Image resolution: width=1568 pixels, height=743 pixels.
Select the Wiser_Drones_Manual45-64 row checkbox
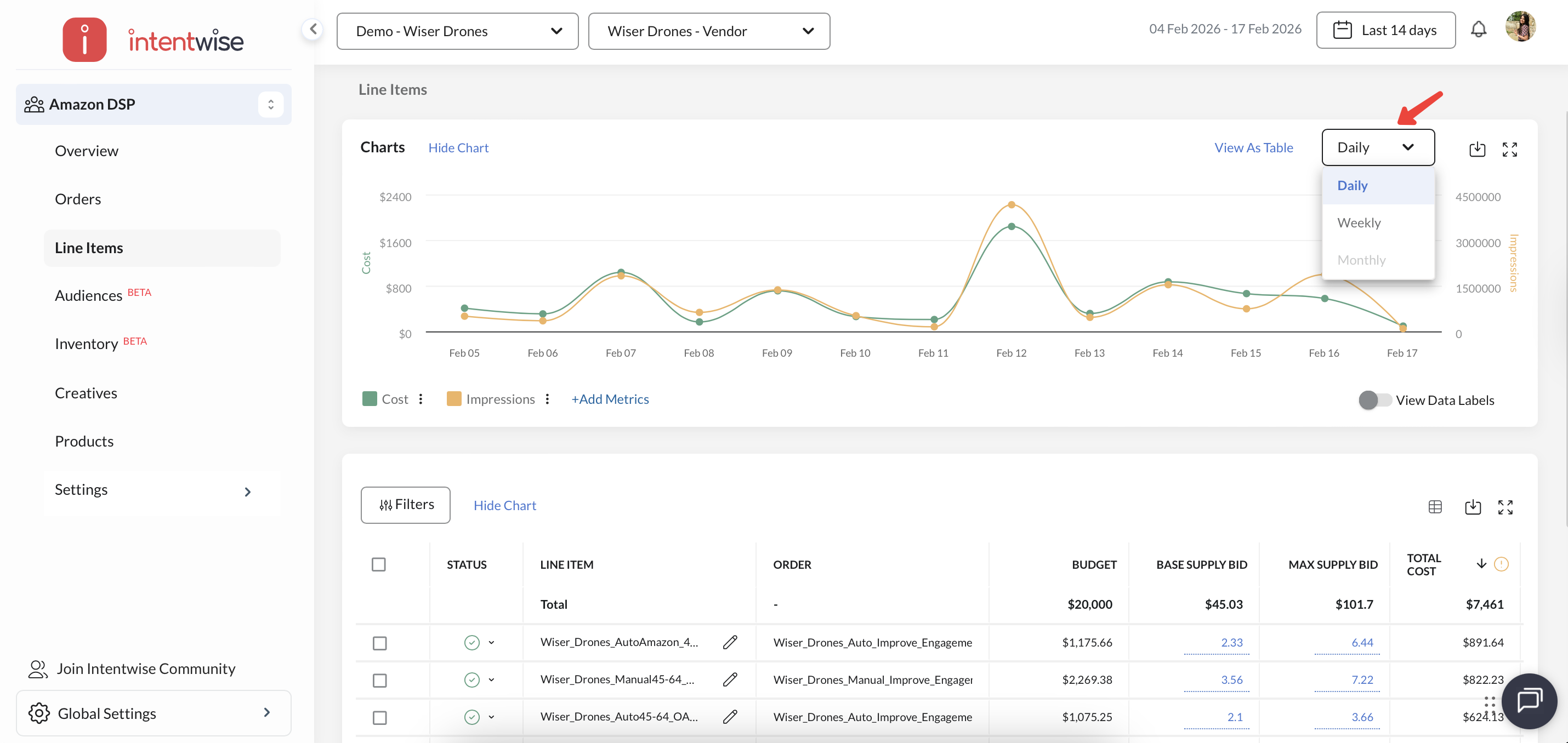[x=379, y=681]
